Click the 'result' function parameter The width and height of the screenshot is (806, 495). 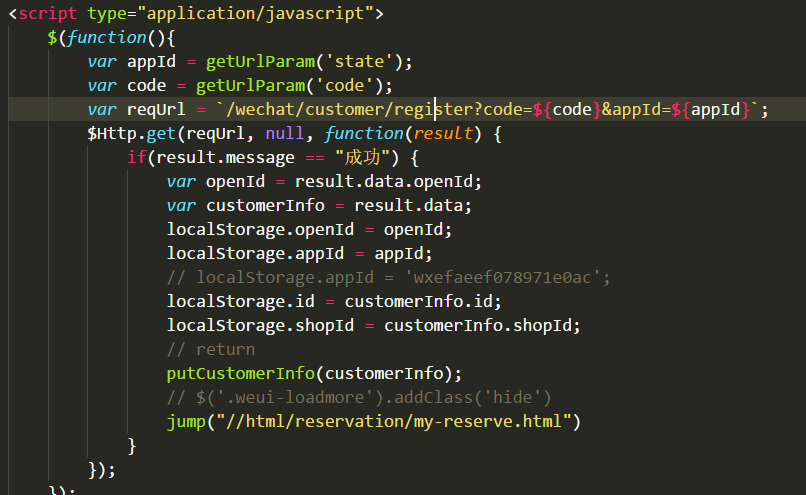pyautogui.click(x=443, y=134)
